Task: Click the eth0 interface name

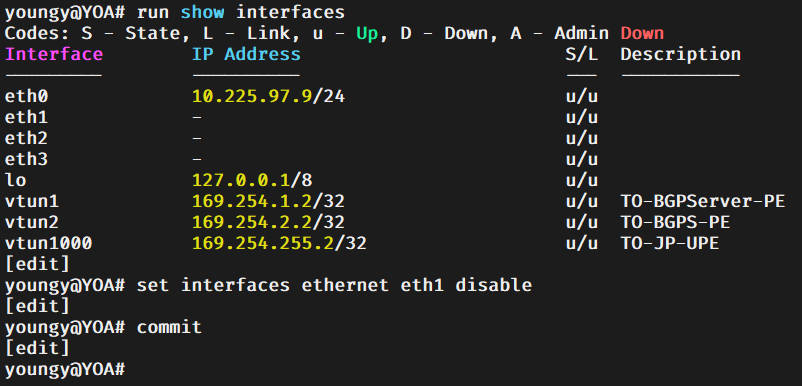Action: click(x=26, y=96)
